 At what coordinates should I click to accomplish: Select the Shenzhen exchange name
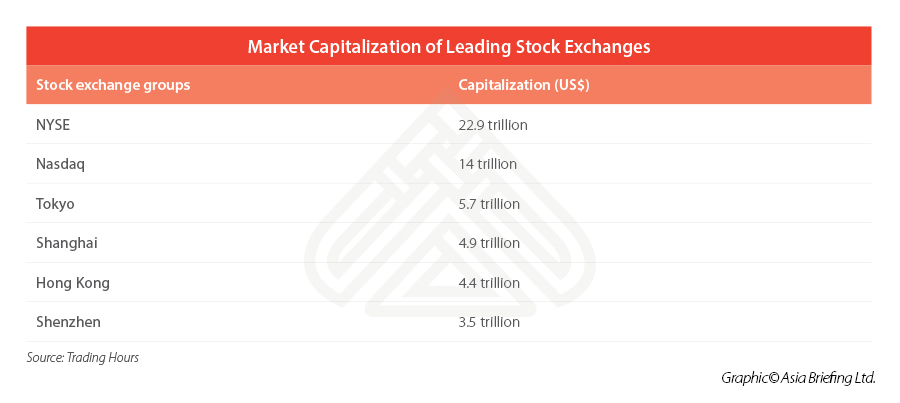click(68, 322)
